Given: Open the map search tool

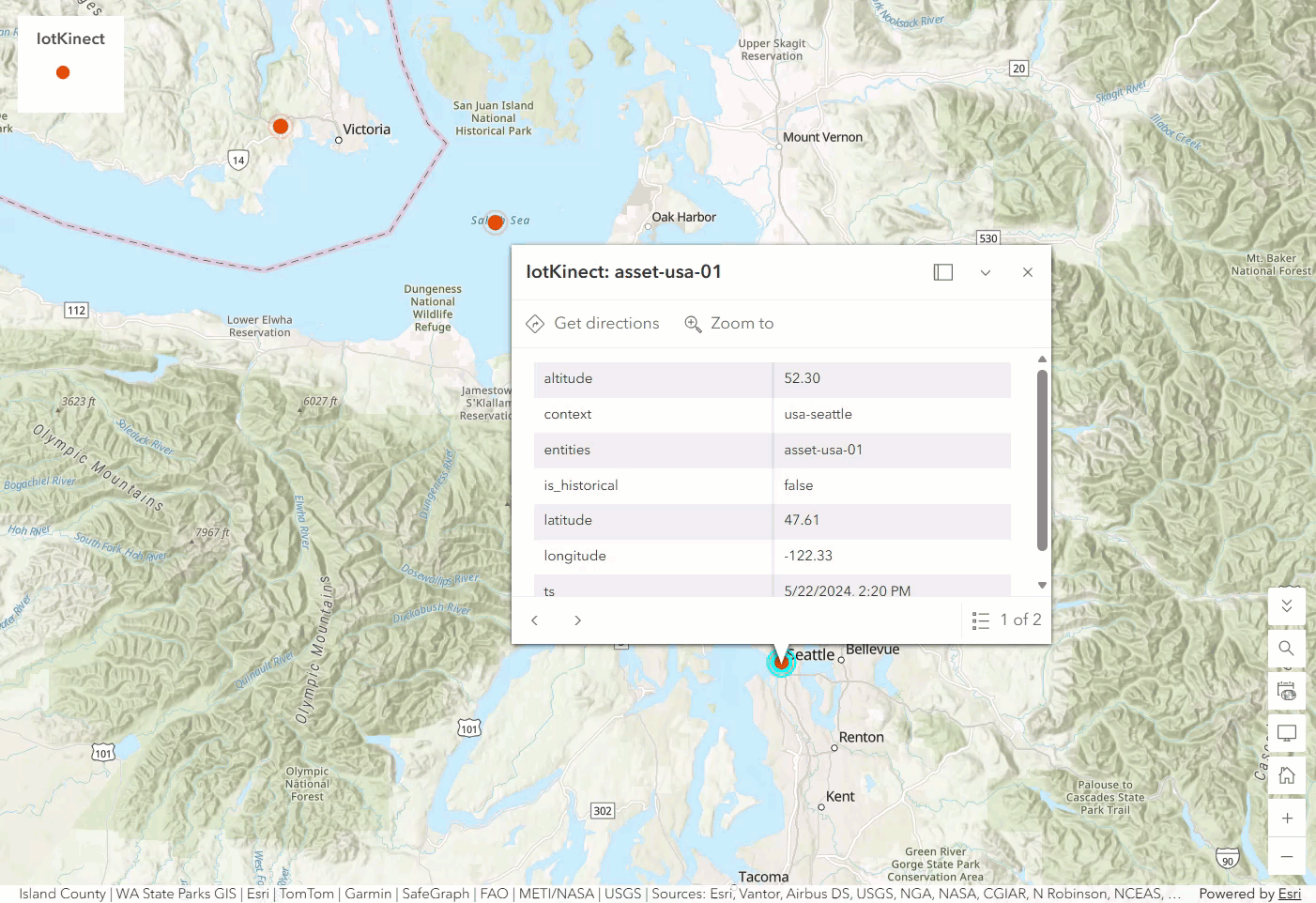Looking at the screenshot, I should (1287, 649).
